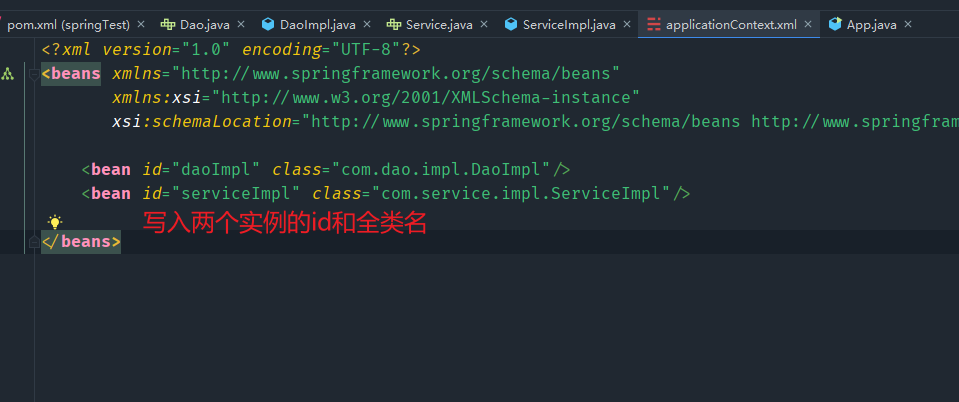The height and width of the screenshot is (402, 959).
Task: Click the Spring beans gutter icon
Action: click(x=8, y=73)
